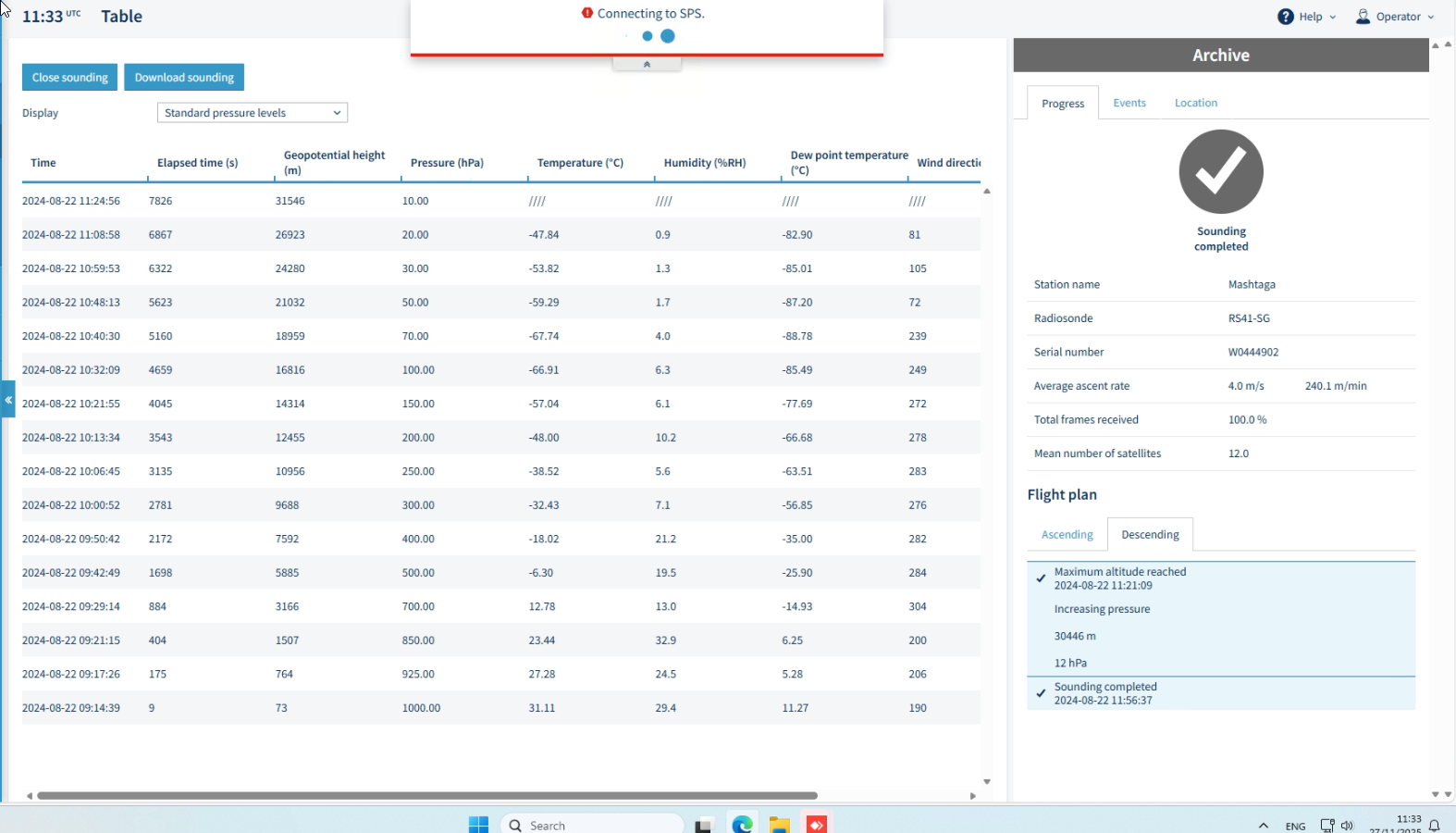Open the notification bell in the tray
This screenshot has height=833, width=1456.
pyautogui.click(x=1435, y=826)
